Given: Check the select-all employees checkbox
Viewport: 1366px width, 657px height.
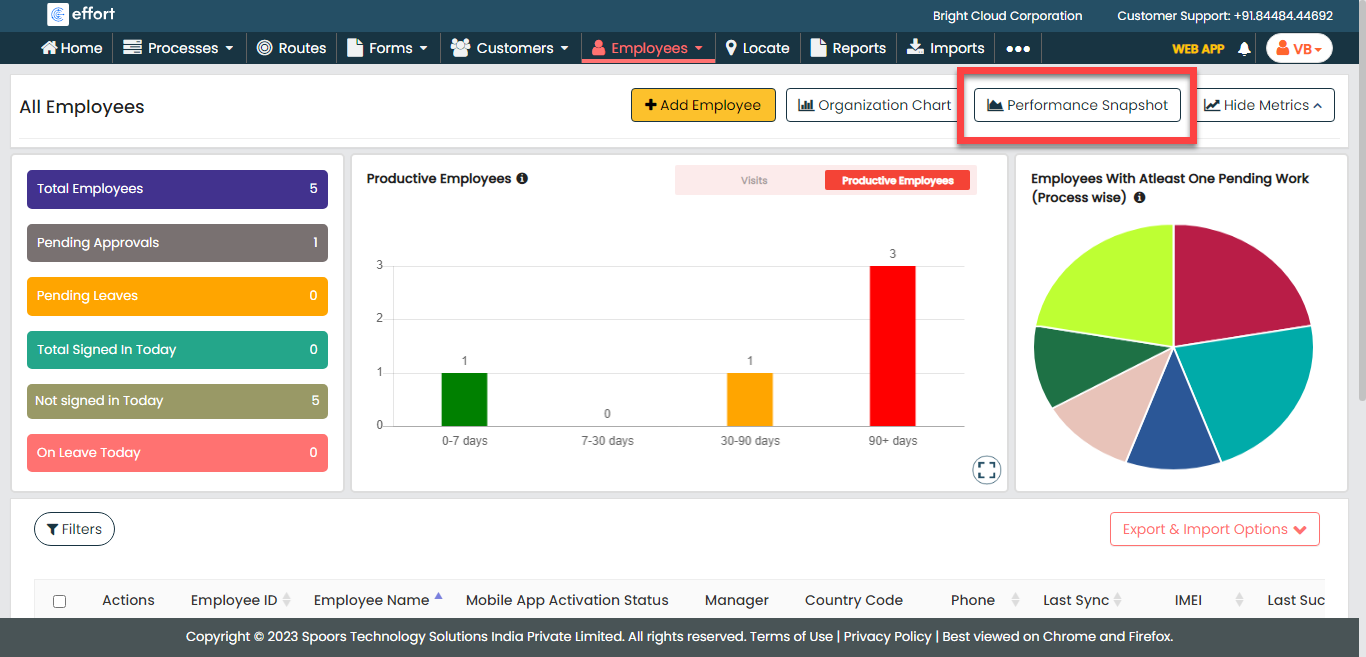Looking at the screenshot, I should click(x=59, y=601).
